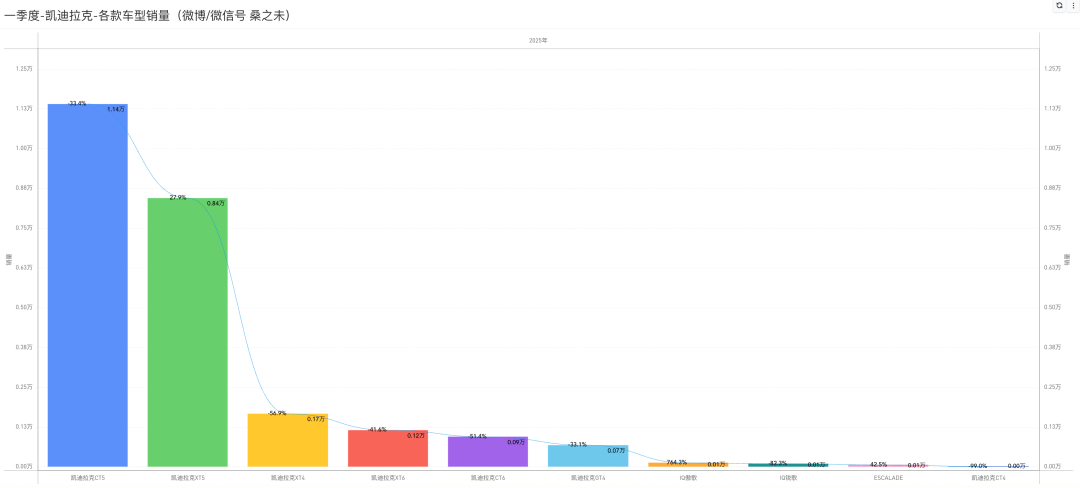Click the left axis 1.25万 tick

point(23,69)
